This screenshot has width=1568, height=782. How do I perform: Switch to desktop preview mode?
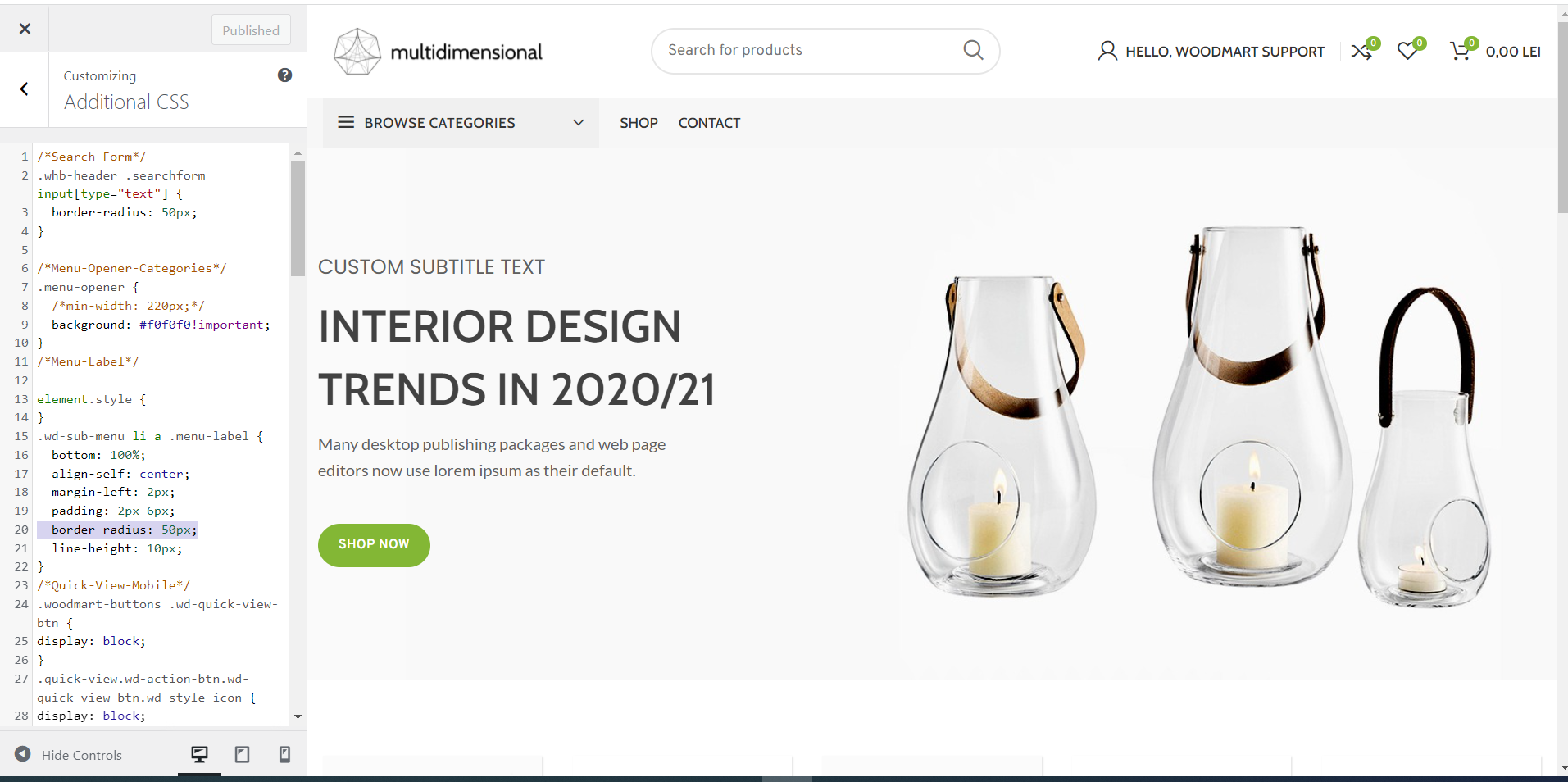tap(199, 755)
